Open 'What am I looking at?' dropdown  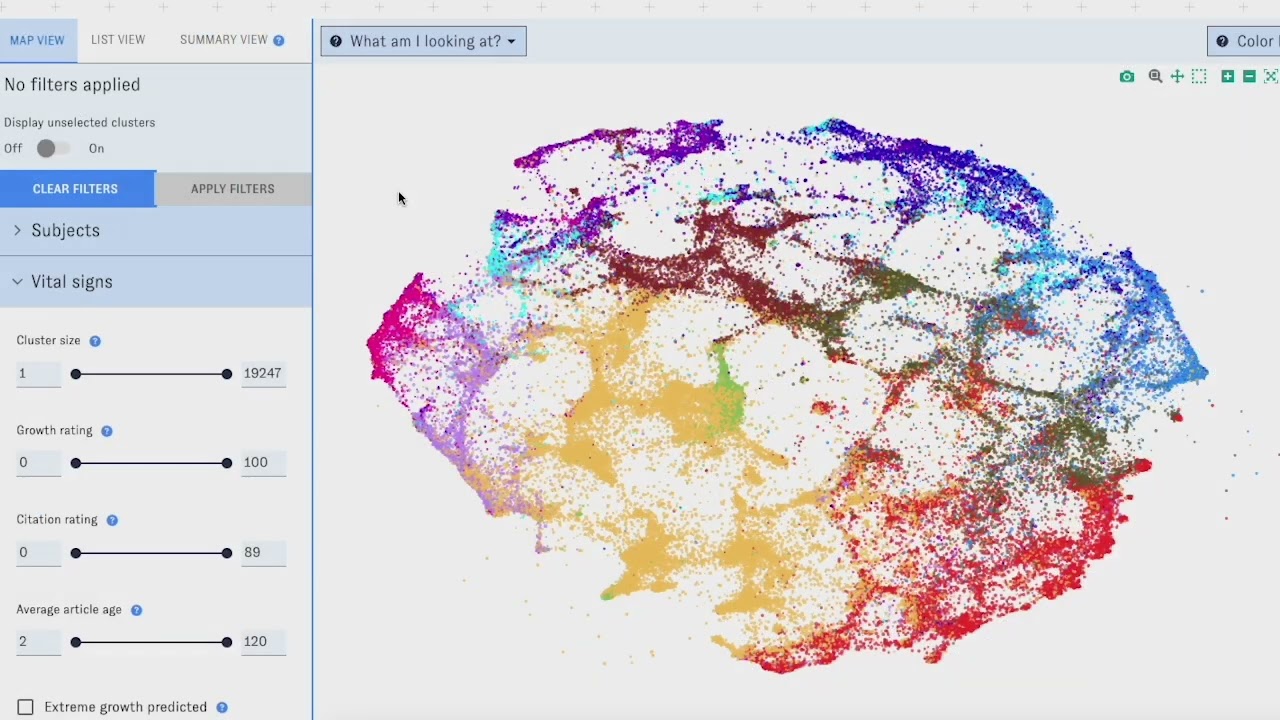[x=423, y=41]
